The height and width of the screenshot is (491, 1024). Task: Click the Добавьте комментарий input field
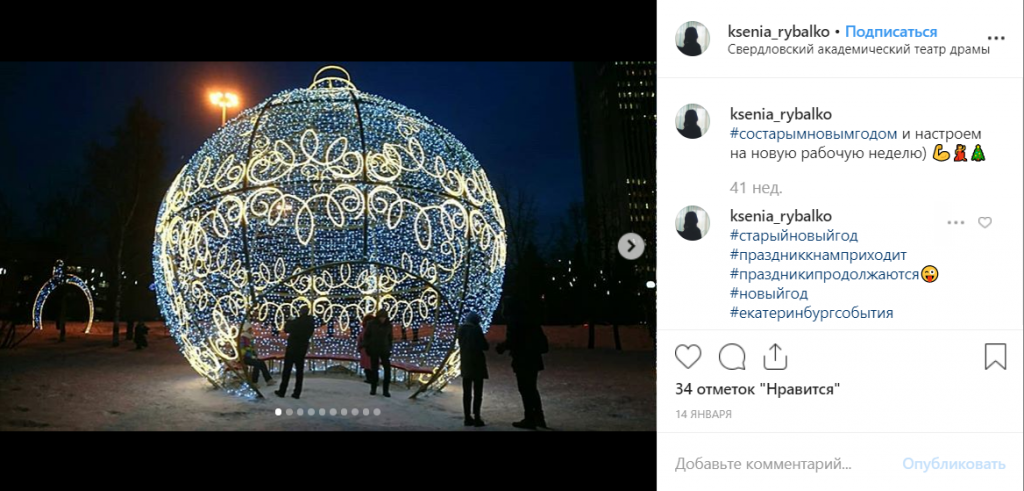click(784, 464)
